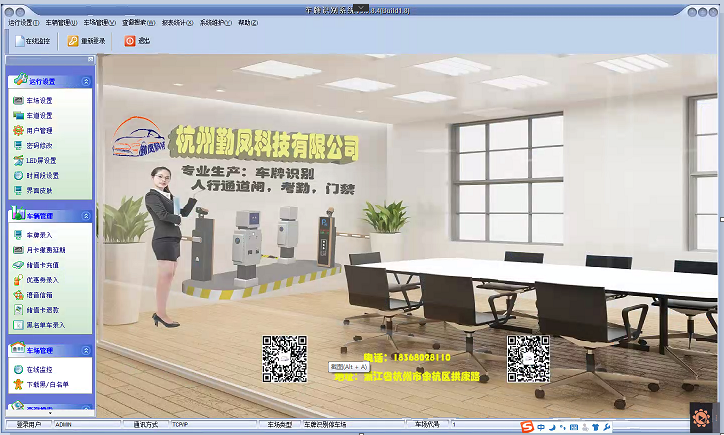The width and height of the screenshot is (724, 435).
Task: Click the 重新登录 key icon in toolbar
Action: (x=73, y=41)
